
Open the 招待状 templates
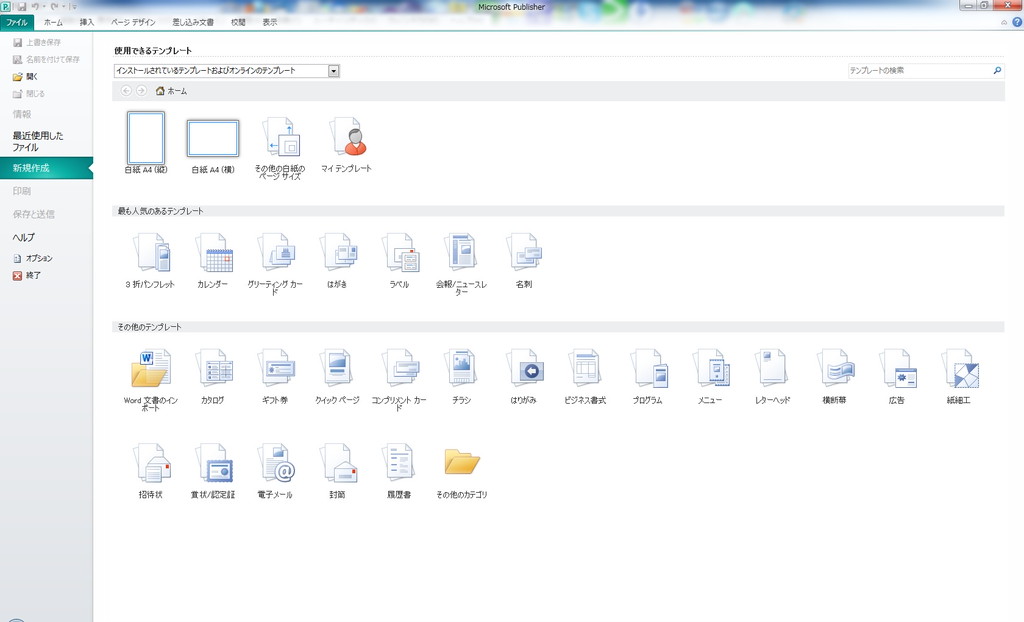click(150, 471)
